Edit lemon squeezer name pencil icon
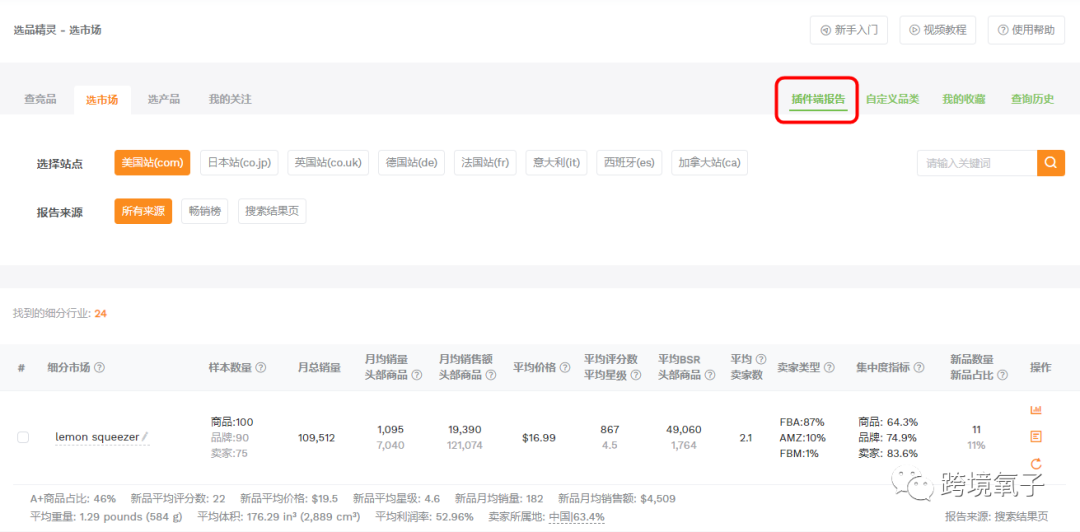 145,436
